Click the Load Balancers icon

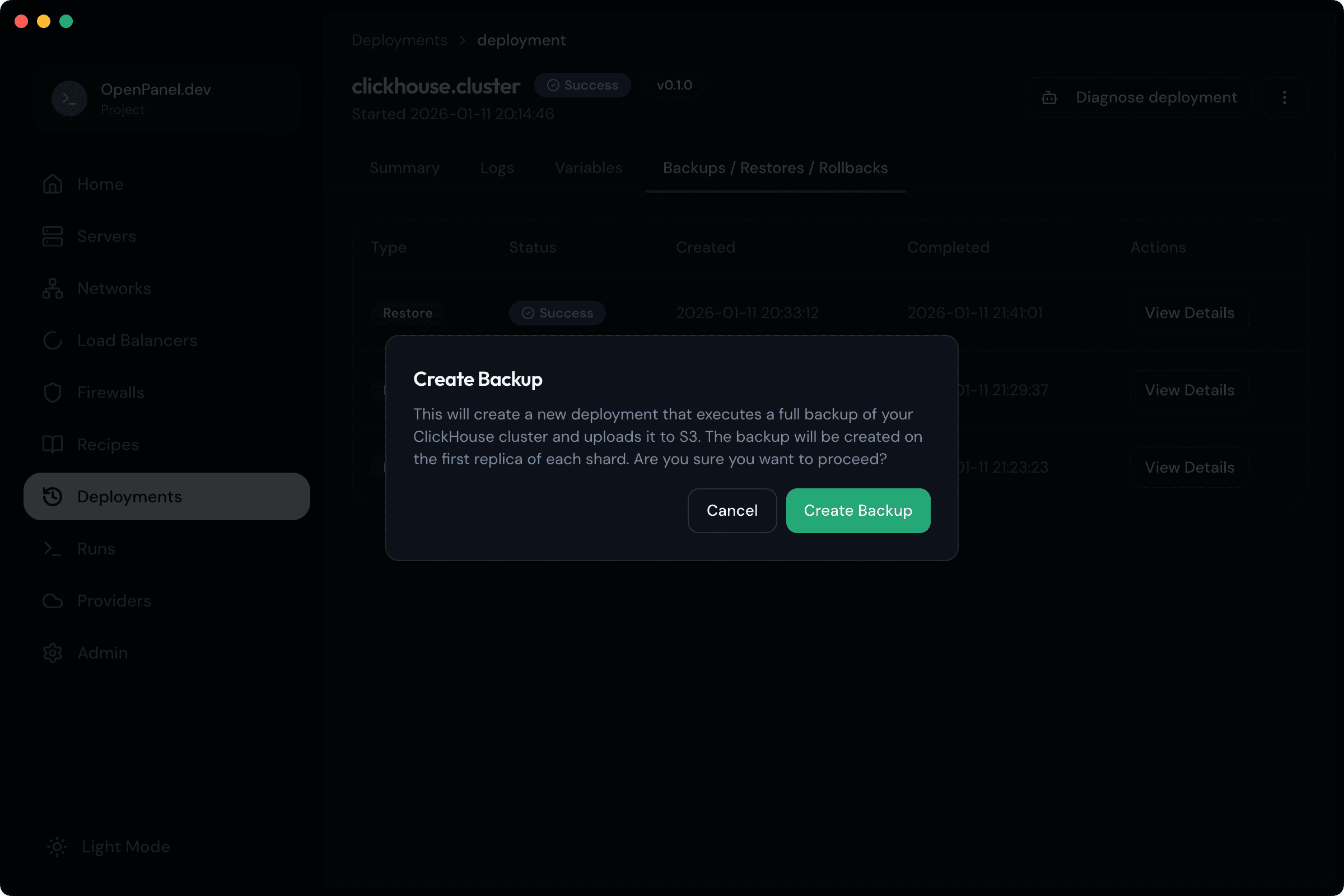tap(52, 340)
